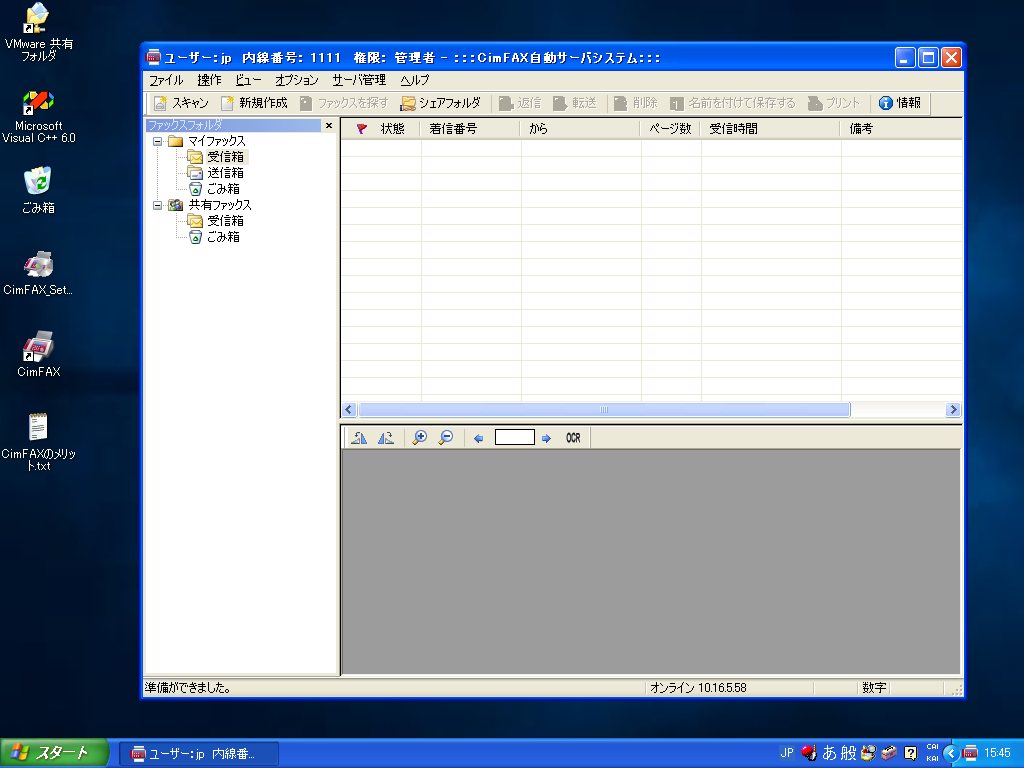
Task: Click the fax list horizontal scrollbar thumb
Action: click(604, 409)
